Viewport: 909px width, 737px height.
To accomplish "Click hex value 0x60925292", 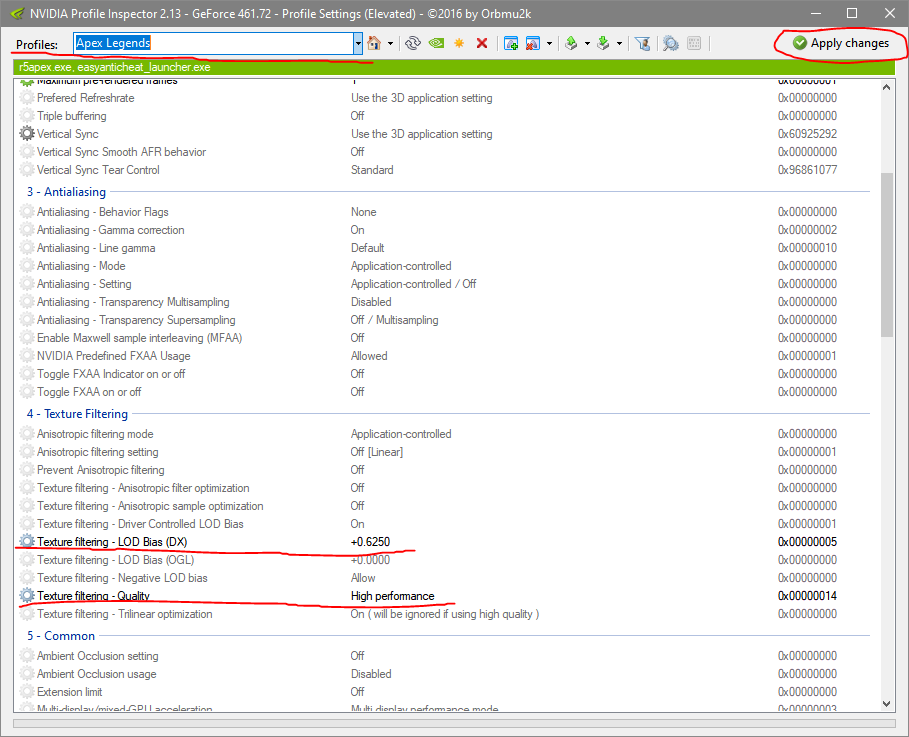I will pyautogui.click(x=808, y=134).
